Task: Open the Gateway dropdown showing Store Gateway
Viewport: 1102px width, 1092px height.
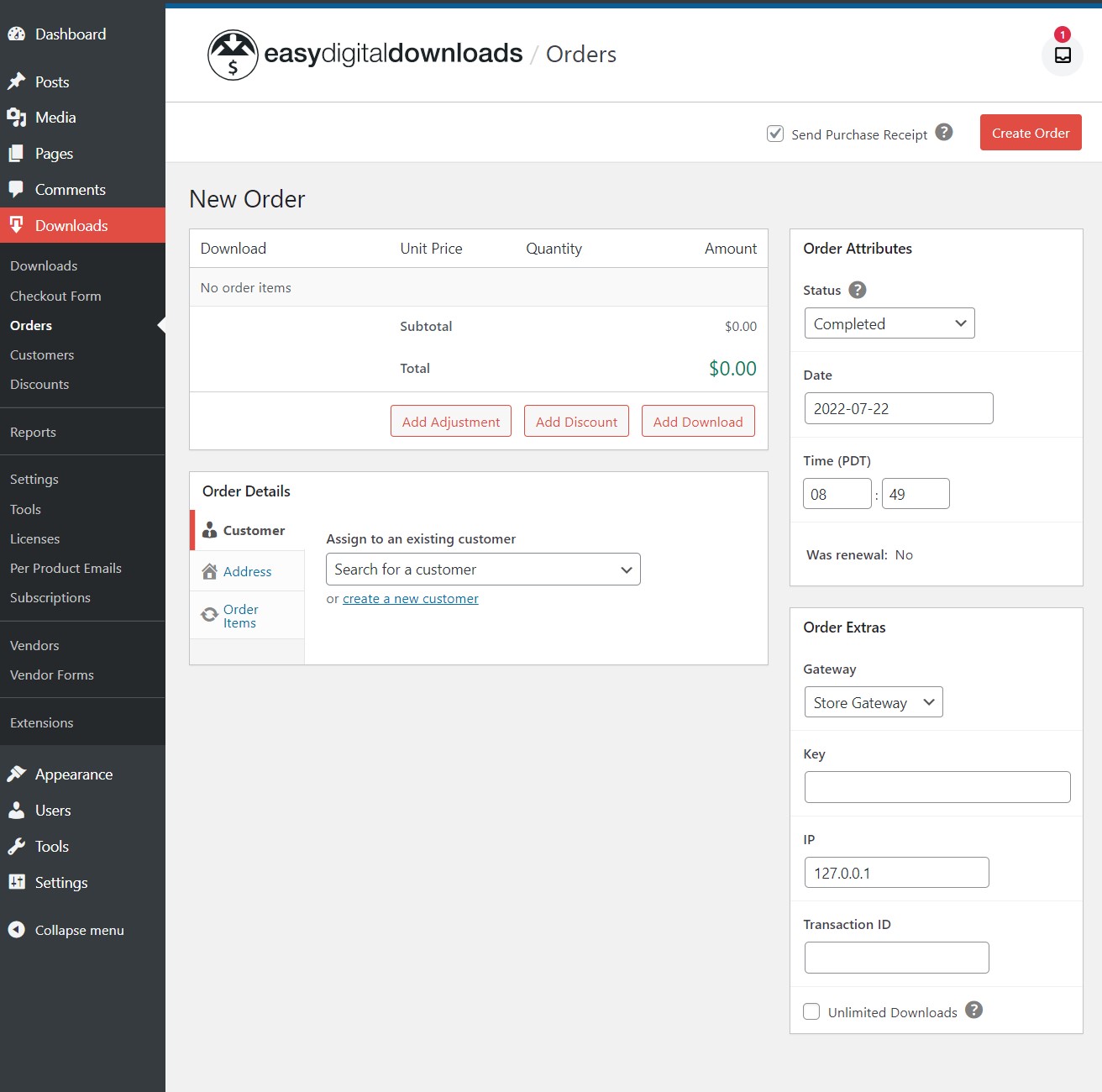Action: click(x=873, y=702)
